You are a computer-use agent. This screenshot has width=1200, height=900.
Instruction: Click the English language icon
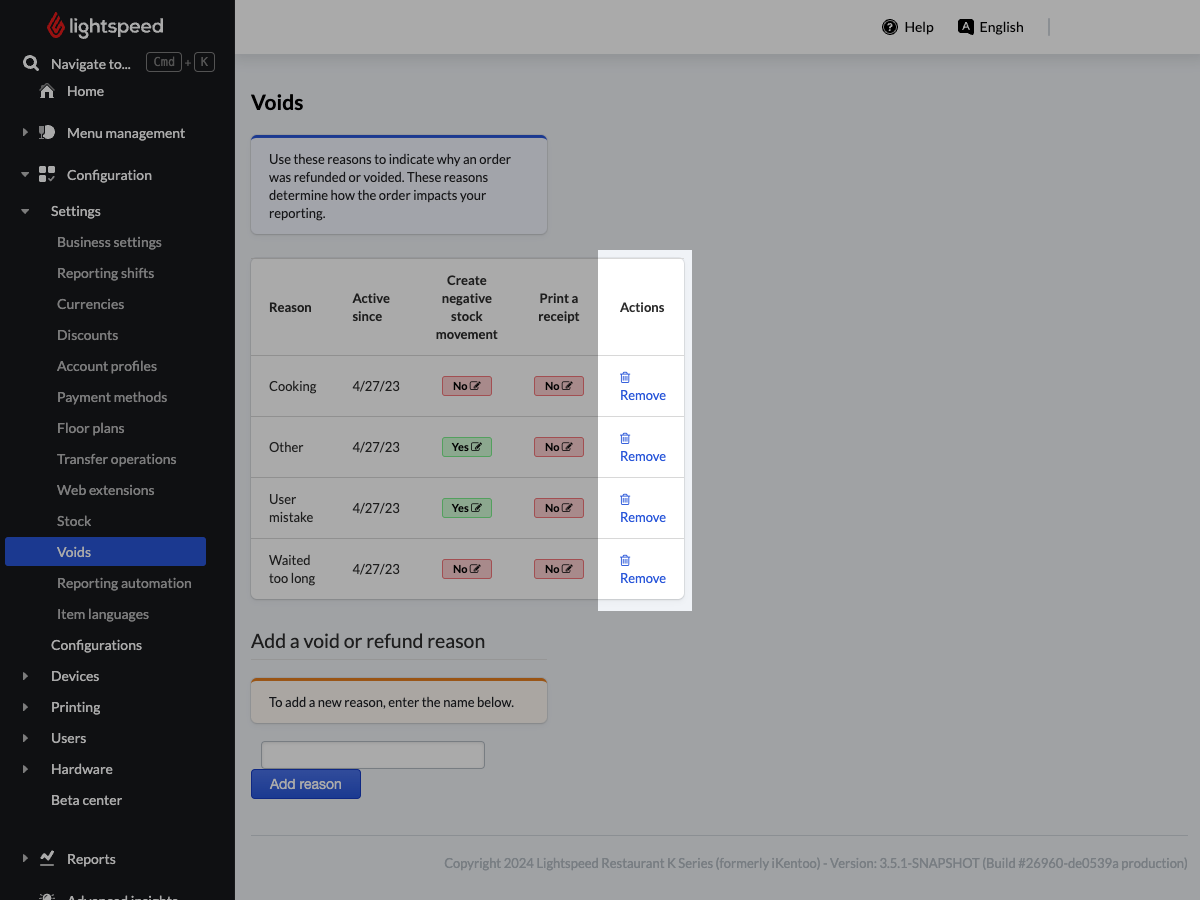click(x=965, y=27)
